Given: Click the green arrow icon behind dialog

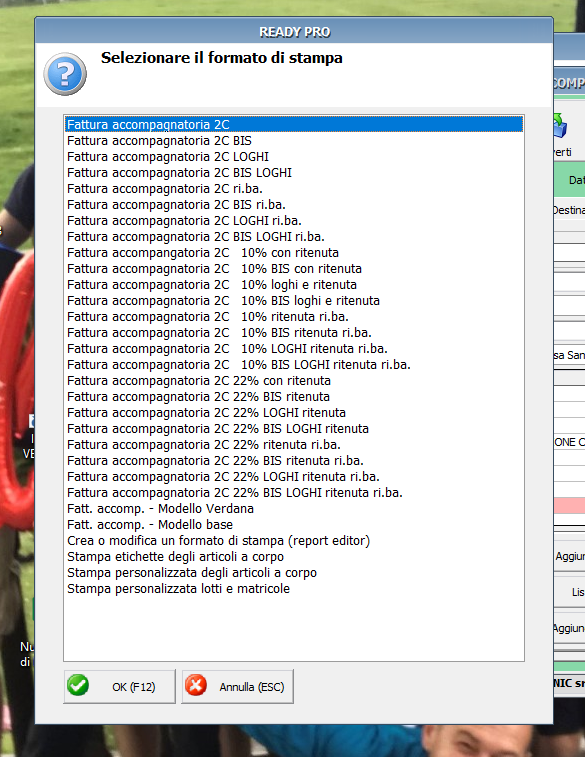Looking at the screenshot, I should [560, 126].
